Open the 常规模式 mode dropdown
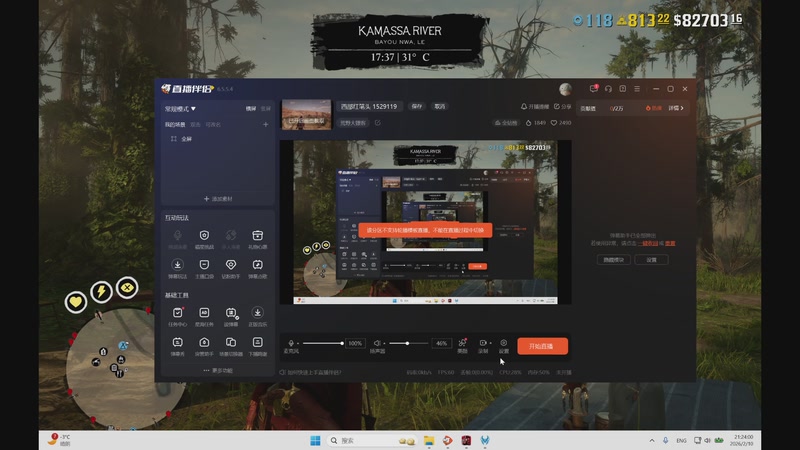Image resolution: width=800 pixels, height=450 pixels. coord(180,109)
